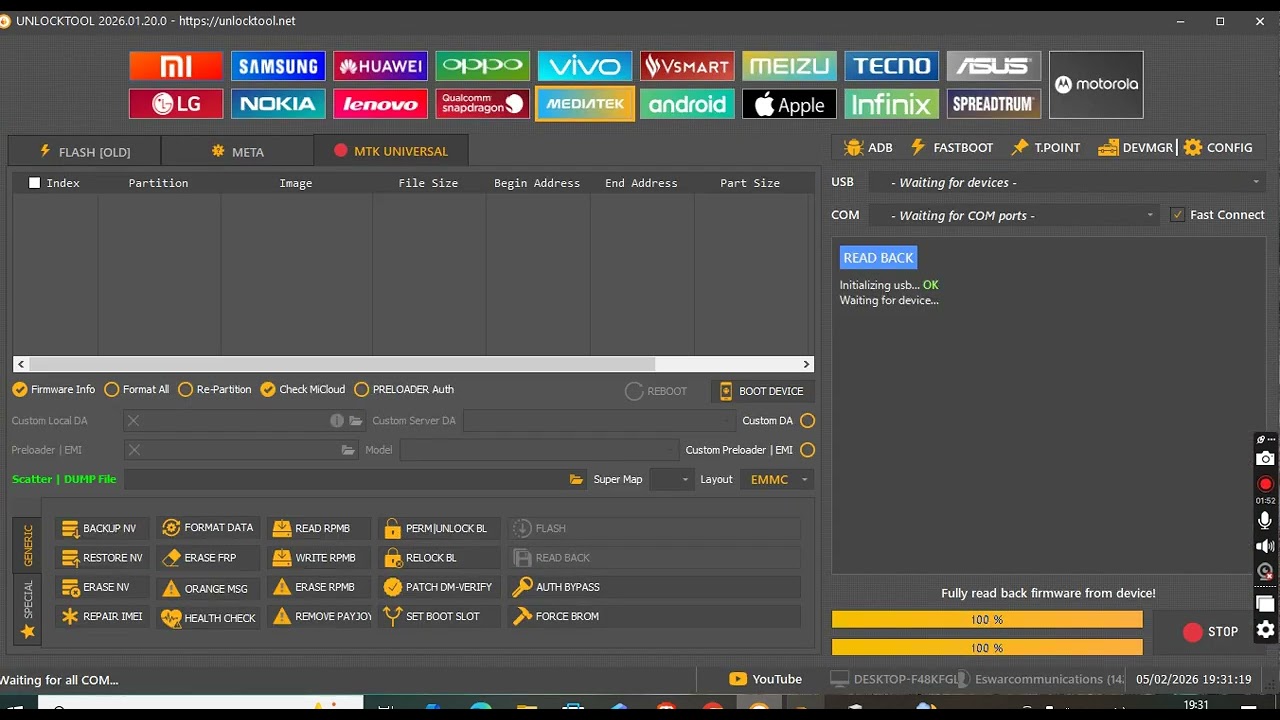Uncheck the Fast Connect checkbox
Image resolution: width=1280 pixels, height=720 pixels.
[1178, 215]
